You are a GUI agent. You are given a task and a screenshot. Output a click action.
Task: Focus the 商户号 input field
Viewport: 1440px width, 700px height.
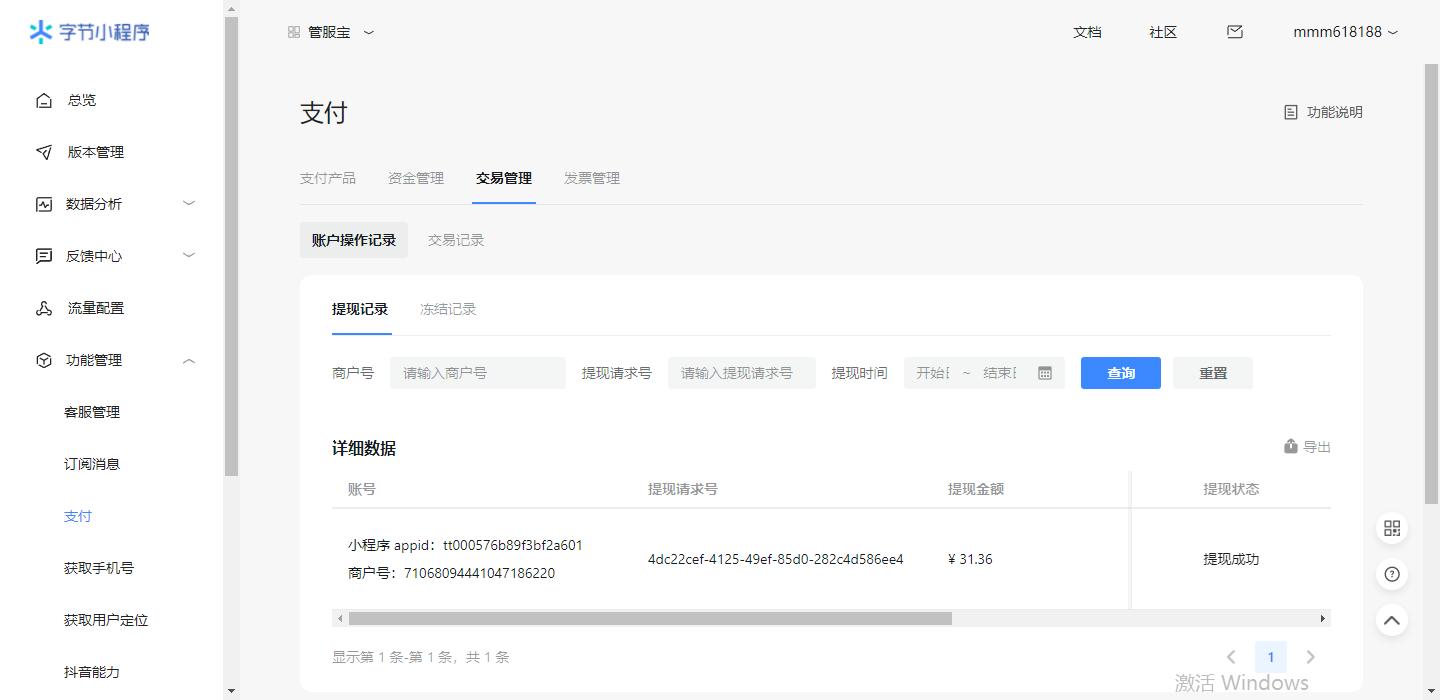(477, 373)
